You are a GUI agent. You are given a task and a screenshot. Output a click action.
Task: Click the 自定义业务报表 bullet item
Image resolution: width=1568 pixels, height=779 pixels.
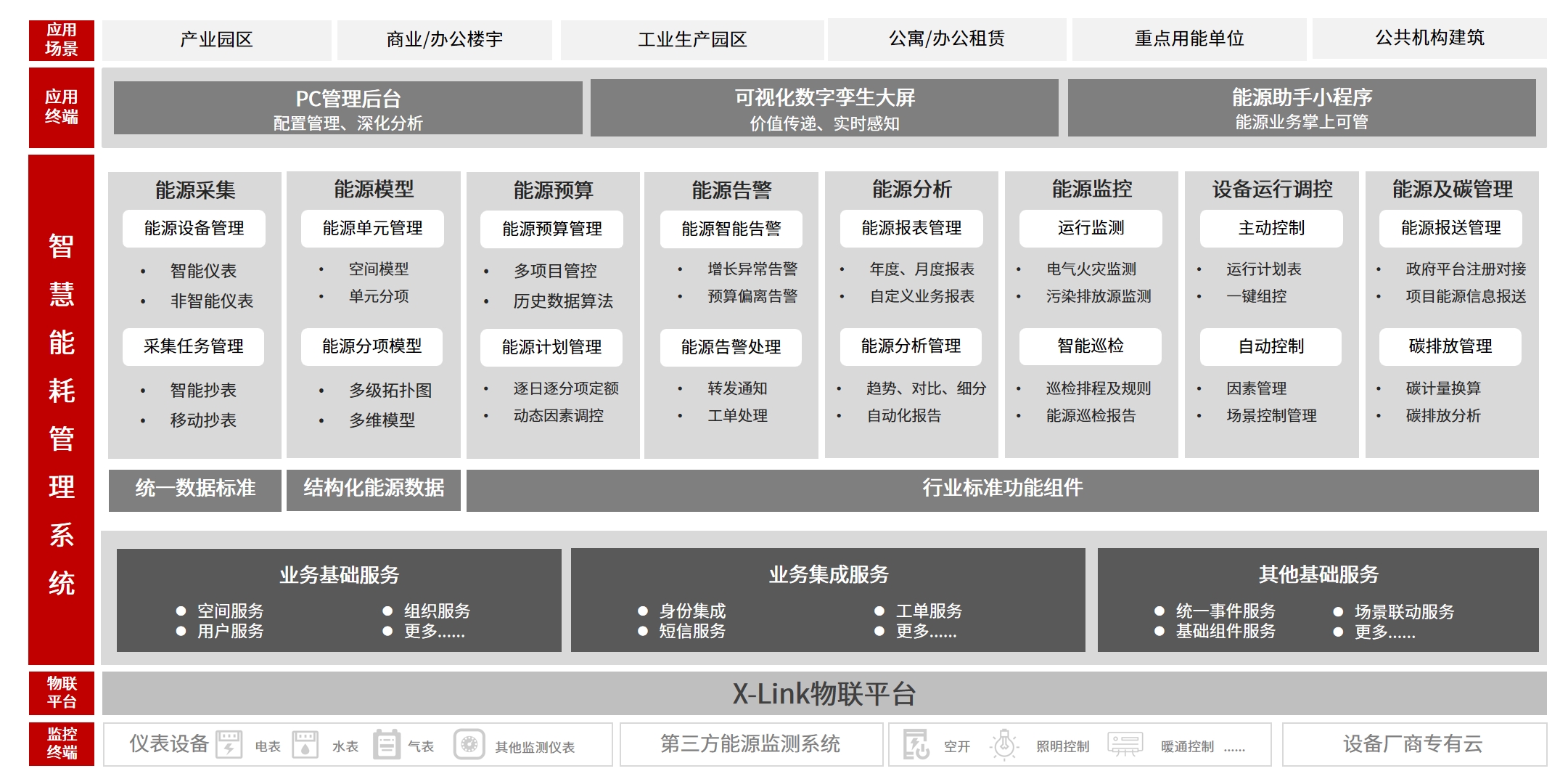tap(921, 296)
